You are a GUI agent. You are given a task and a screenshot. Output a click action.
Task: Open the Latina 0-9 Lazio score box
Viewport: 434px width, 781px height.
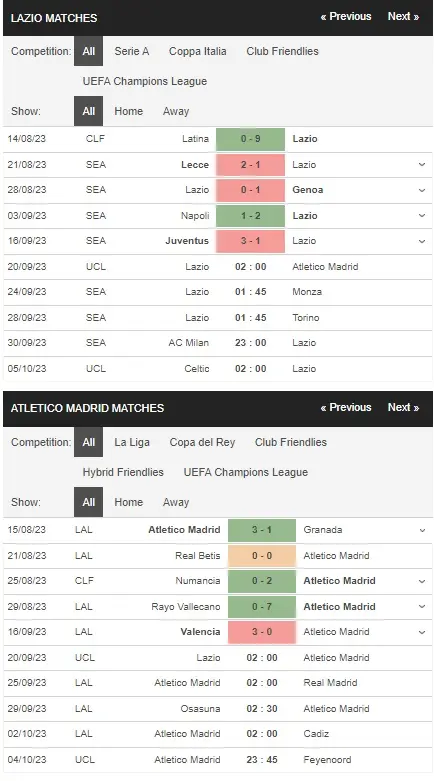tap(251, 139)
